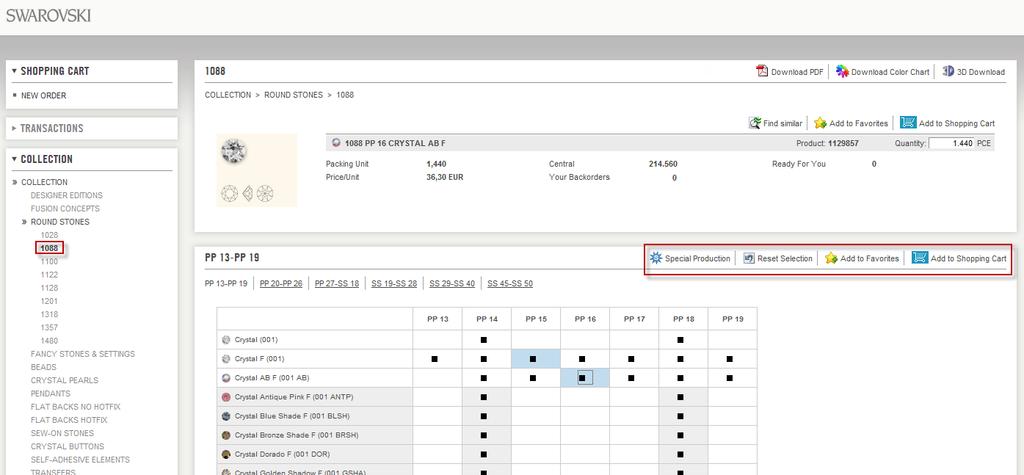Image resolution: width=1024 pixels, height=475 pixels.
Task: Toggle Crystal AB F PP 16 selected cell
Action: click(583, 378)
